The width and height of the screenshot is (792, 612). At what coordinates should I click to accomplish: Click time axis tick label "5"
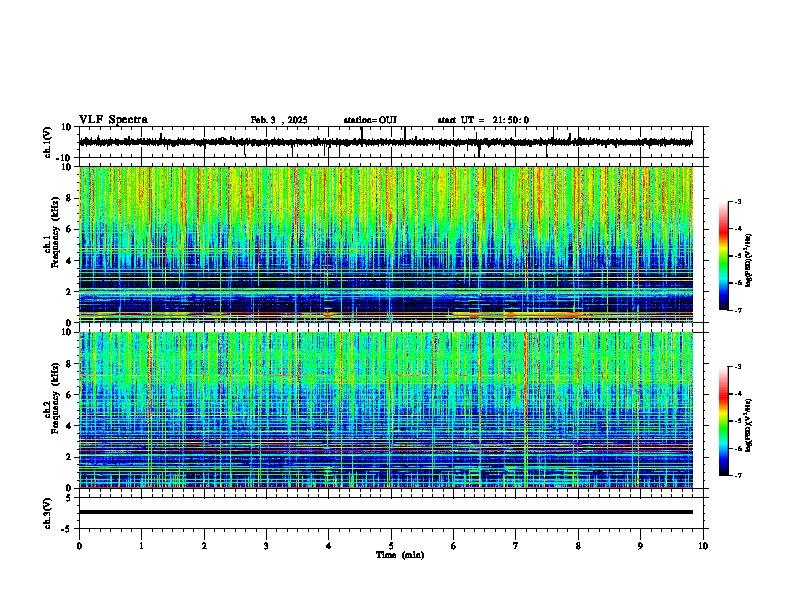click(391, 546)
